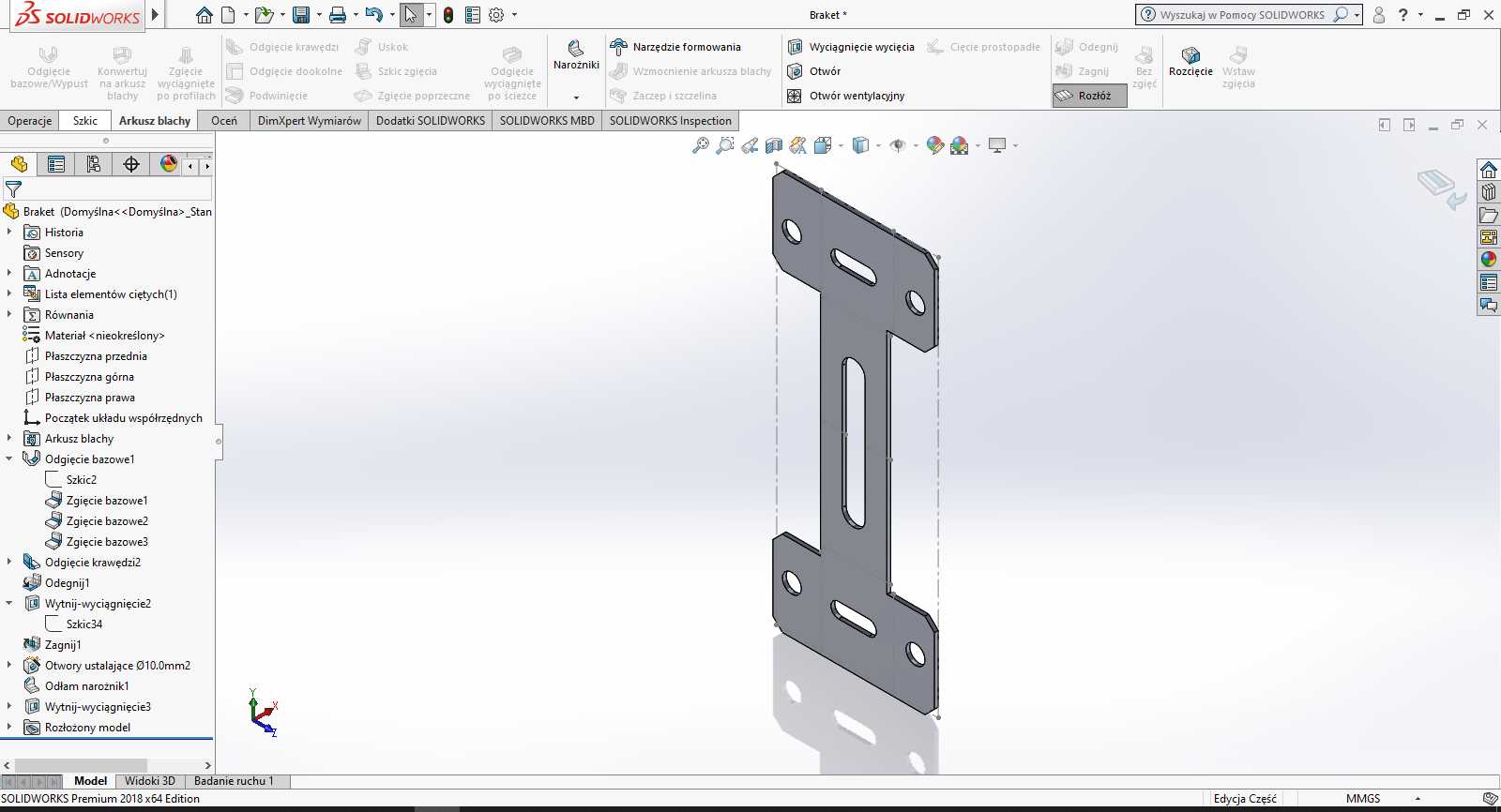The height and width of the screenshot is (812, 1501).
Task: Collapse the Wytnij-wyciągnięcie2 tree node
Action: coord(9,603)
